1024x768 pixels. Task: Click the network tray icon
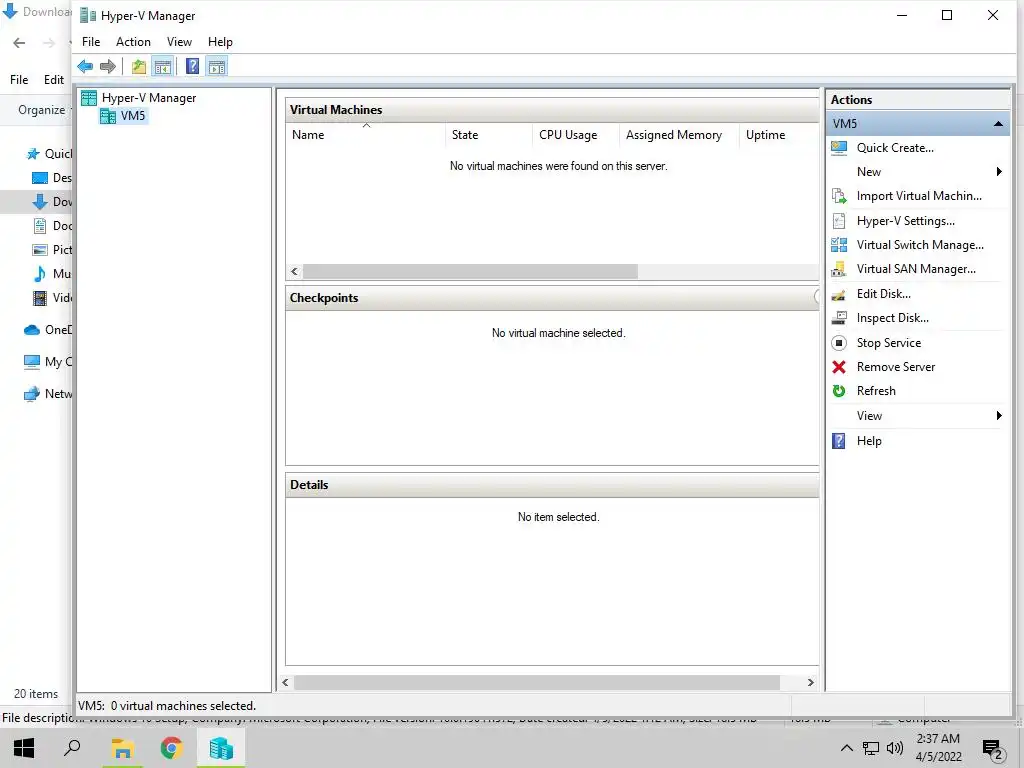pos(871,748)
